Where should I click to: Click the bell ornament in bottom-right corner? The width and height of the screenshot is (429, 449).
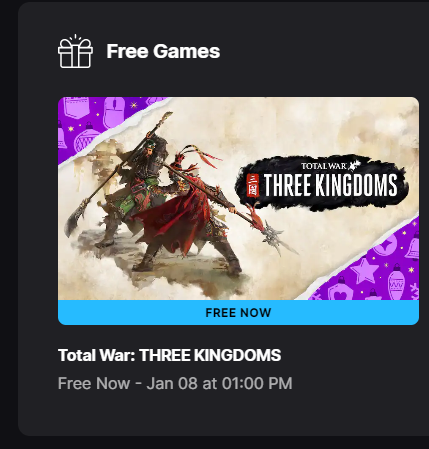click(x=413, y=247)
